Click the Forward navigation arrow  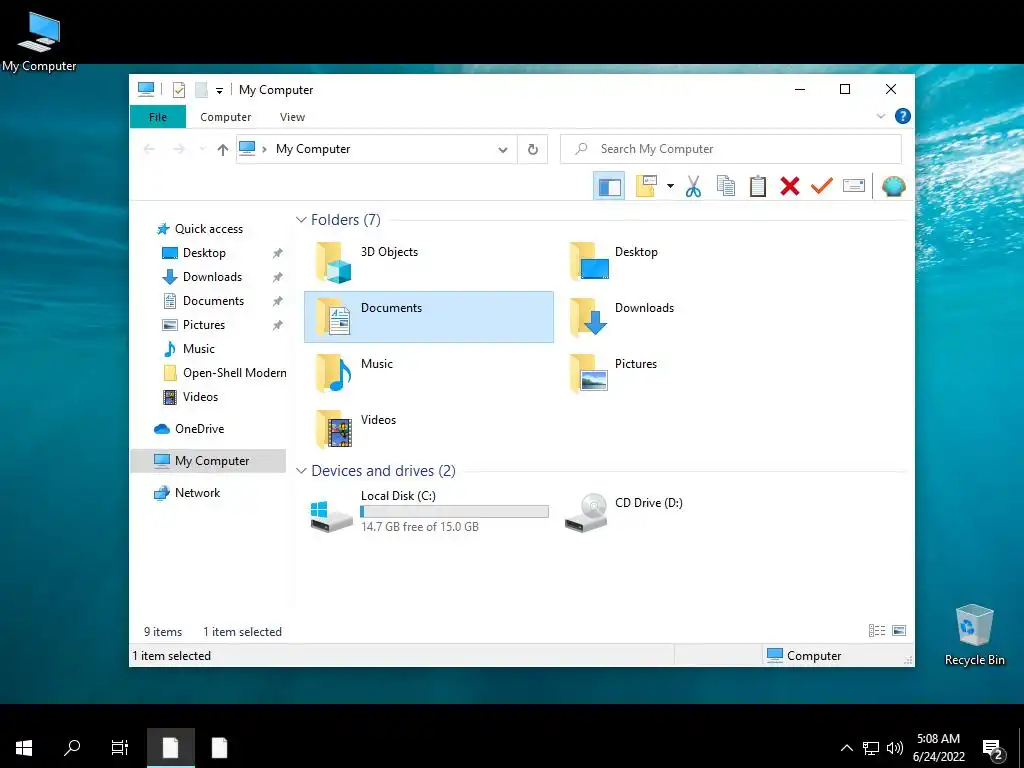pos(179,150)
